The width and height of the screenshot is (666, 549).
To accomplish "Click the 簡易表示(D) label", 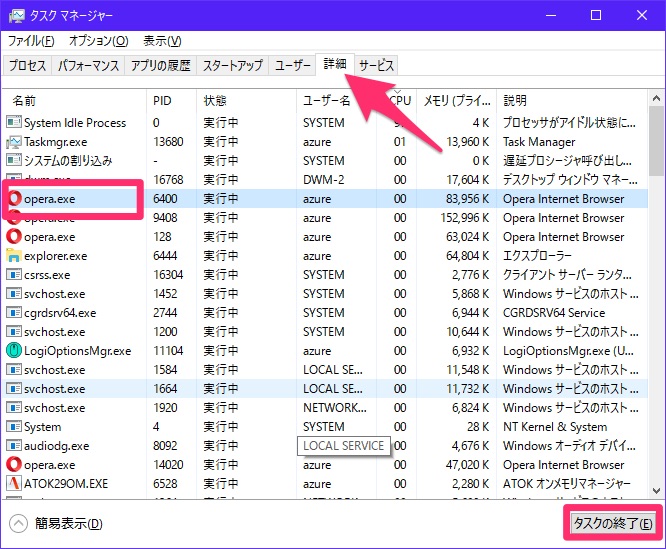I will 69,524.
